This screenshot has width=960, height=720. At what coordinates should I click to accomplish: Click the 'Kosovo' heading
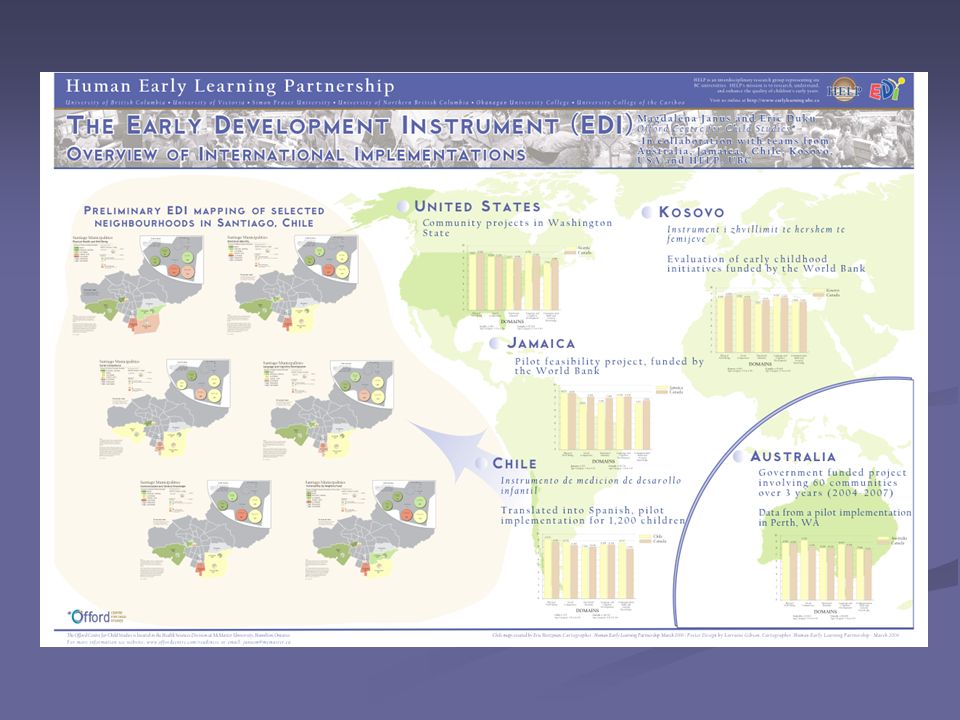(691, 212)
